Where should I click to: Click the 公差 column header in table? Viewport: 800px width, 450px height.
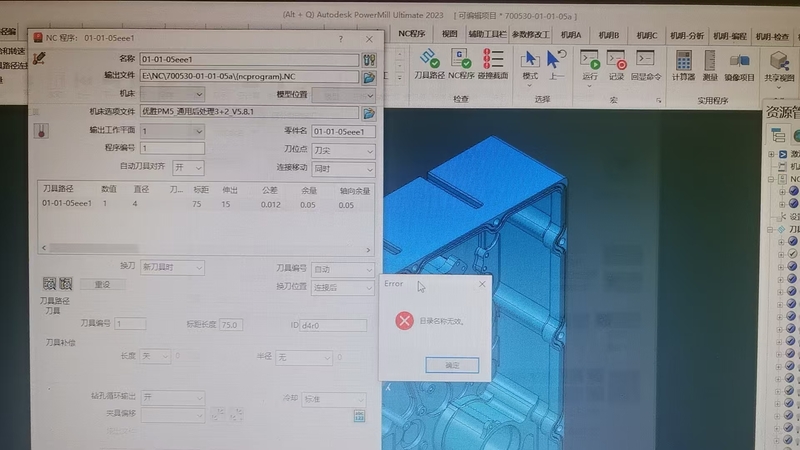(270, 190)
